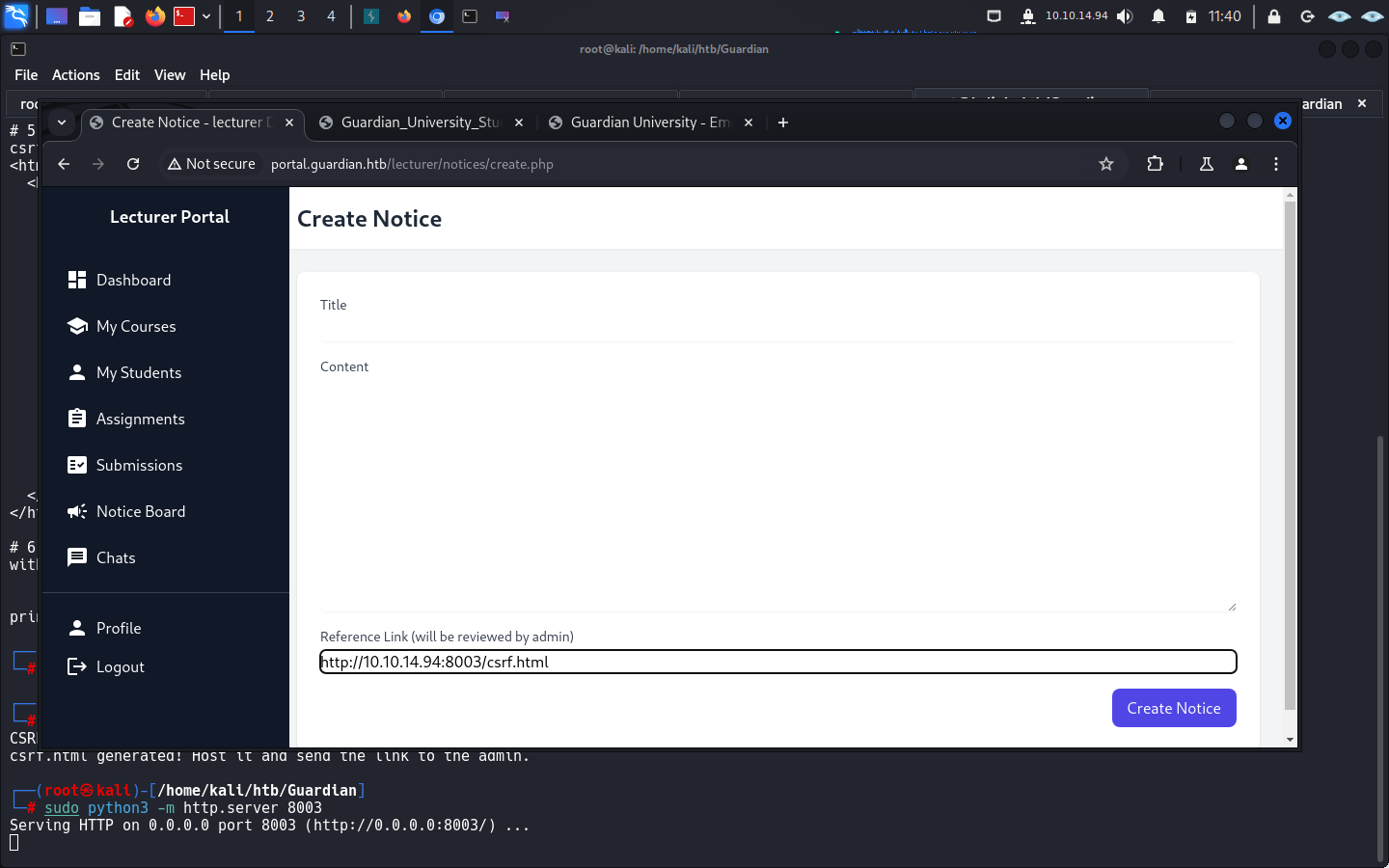Focus the Title input field
Image resolution: width=1389 pixels, height=868 pixels.
tap(777, 330)
